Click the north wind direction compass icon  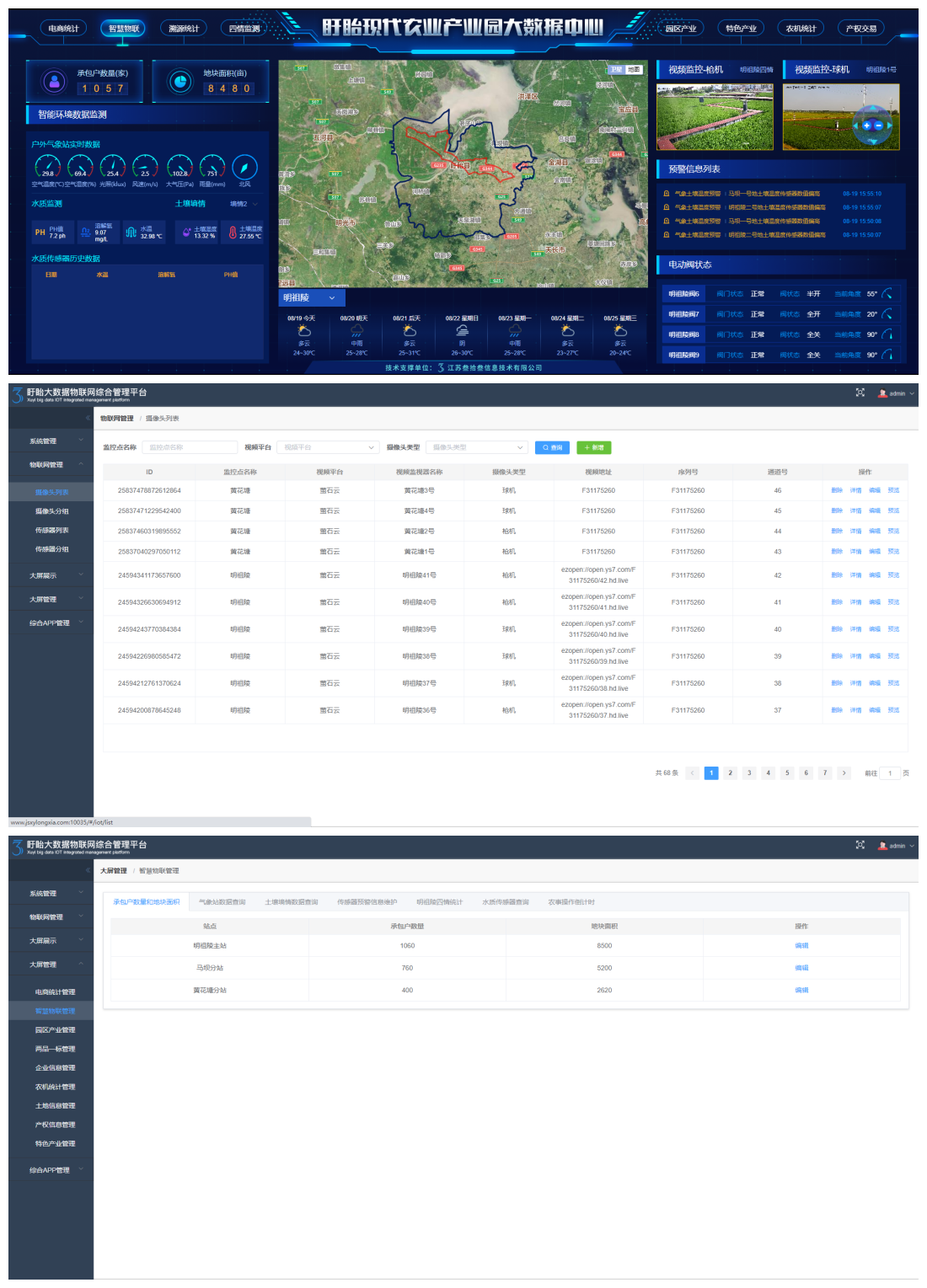pyautogui.click(x=244, y=168)
